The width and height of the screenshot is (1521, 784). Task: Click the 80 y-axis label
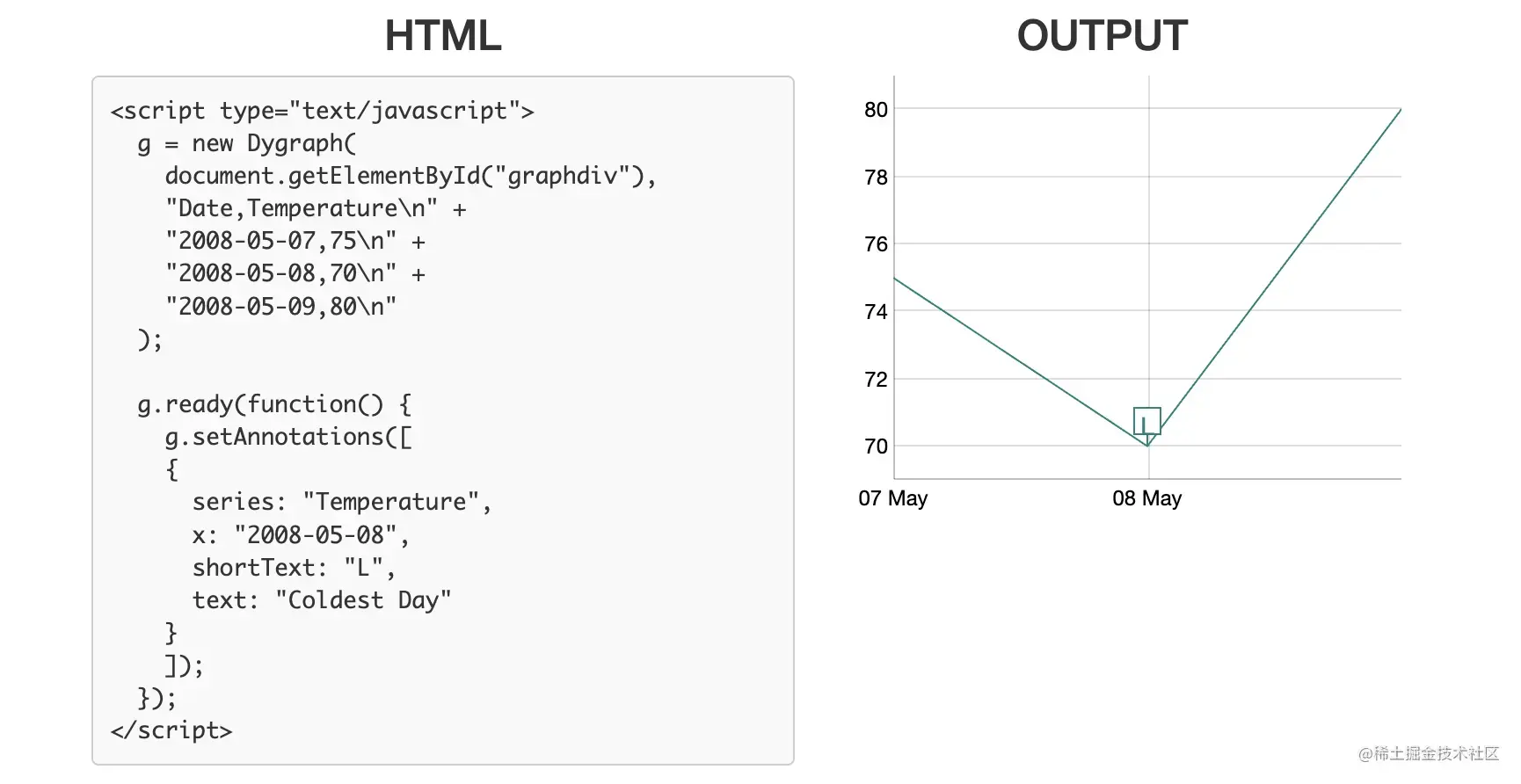[876, 110]
